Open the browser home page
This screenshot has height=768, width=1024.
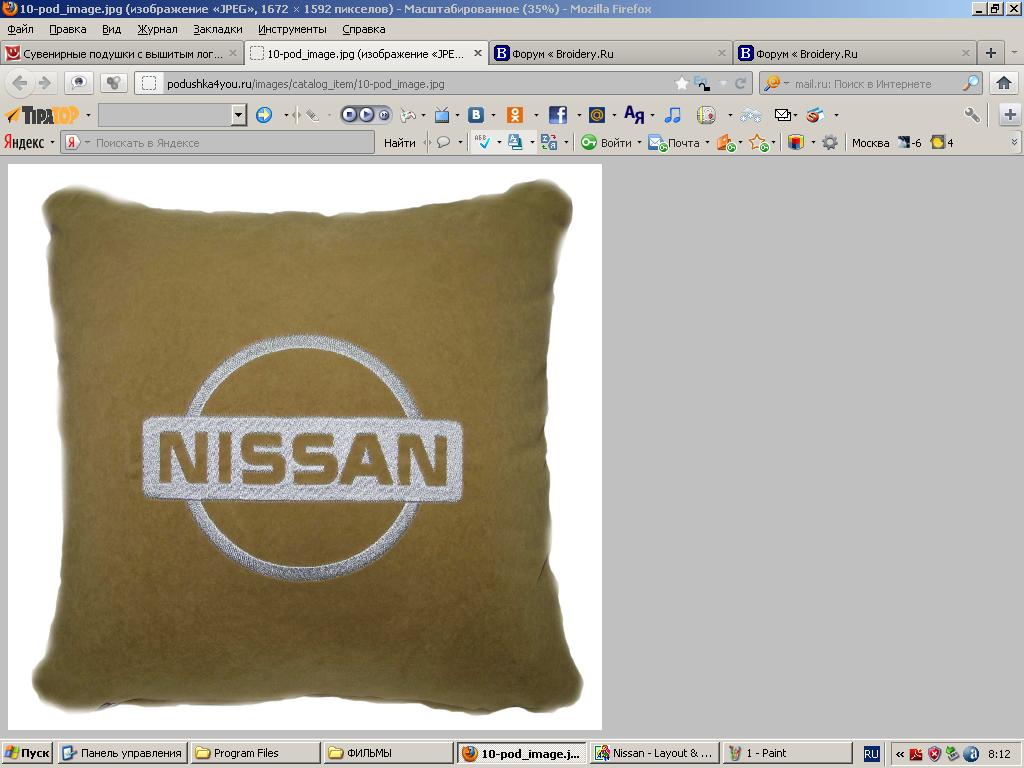tap(1004, 83)
